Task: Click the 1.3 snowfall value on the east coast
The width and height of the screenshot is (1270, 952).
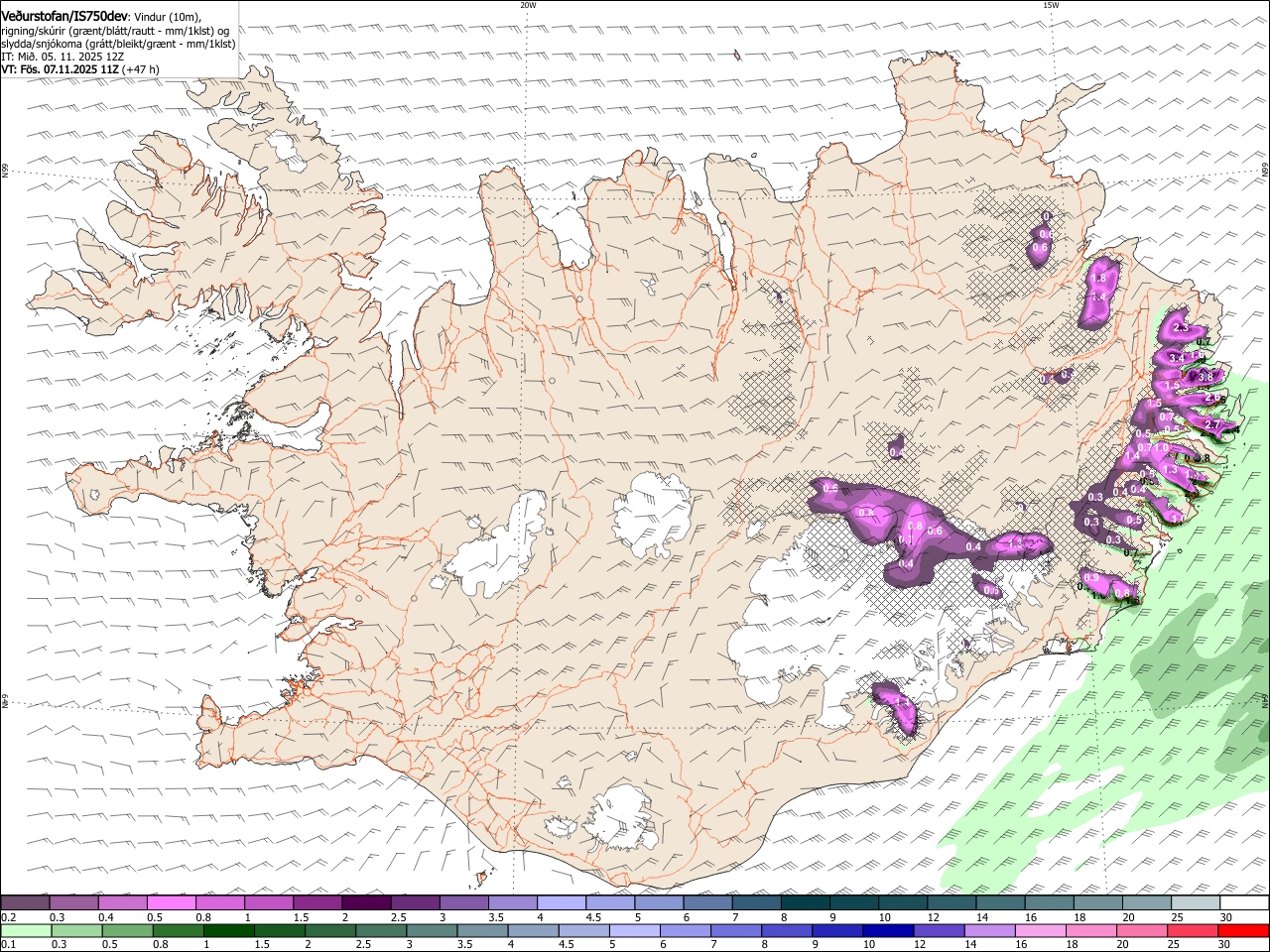Action: (x=1170, y=469)
